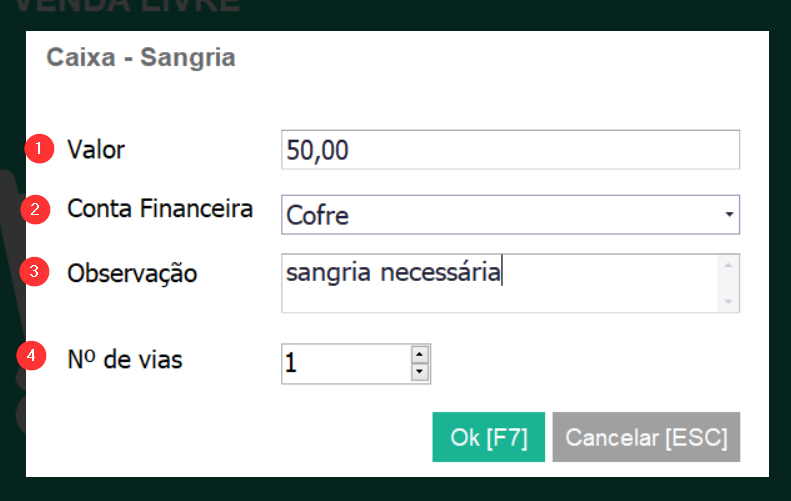This screenshot has height=501, width=791.
Task: Select the Cofre combo box
Action: click(x=510, y=215)
